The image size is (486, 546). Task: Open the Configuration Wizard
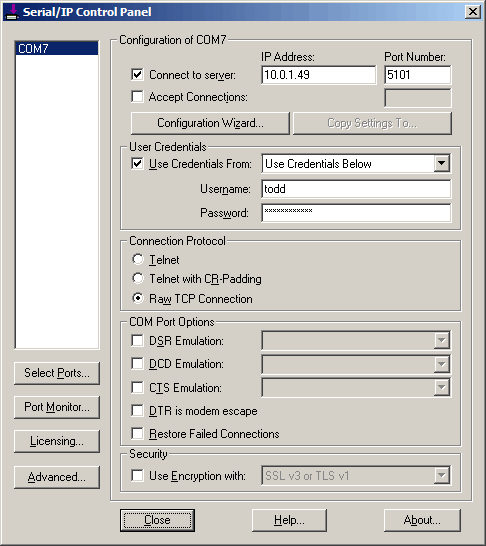point(210,123)
